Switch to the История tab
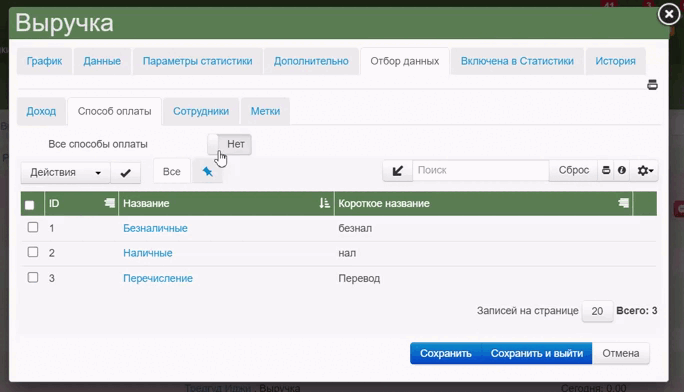 tap(616, 61)
